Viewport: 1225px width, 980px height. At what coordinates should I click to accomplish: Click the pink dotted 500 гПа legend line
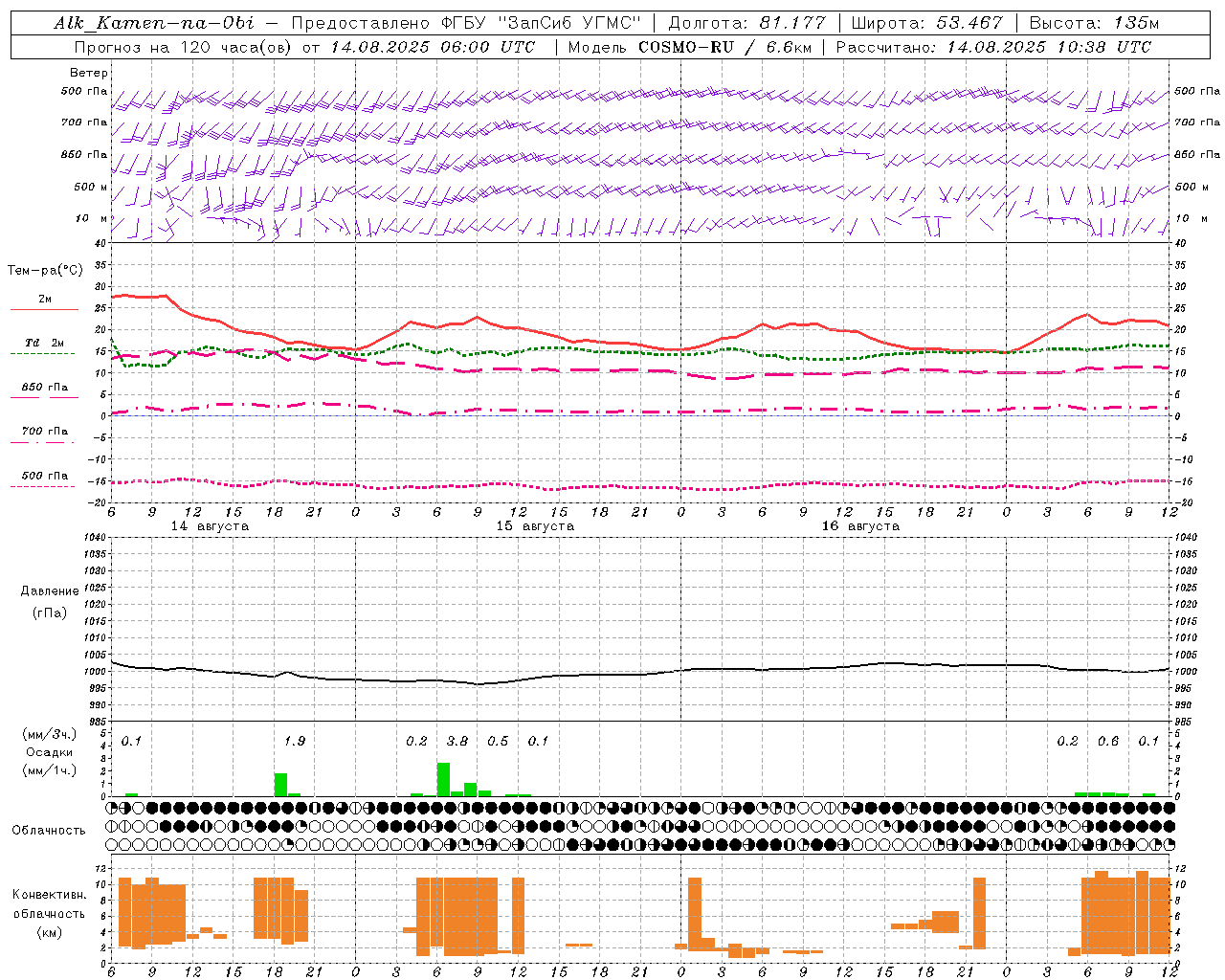[43, 486]
